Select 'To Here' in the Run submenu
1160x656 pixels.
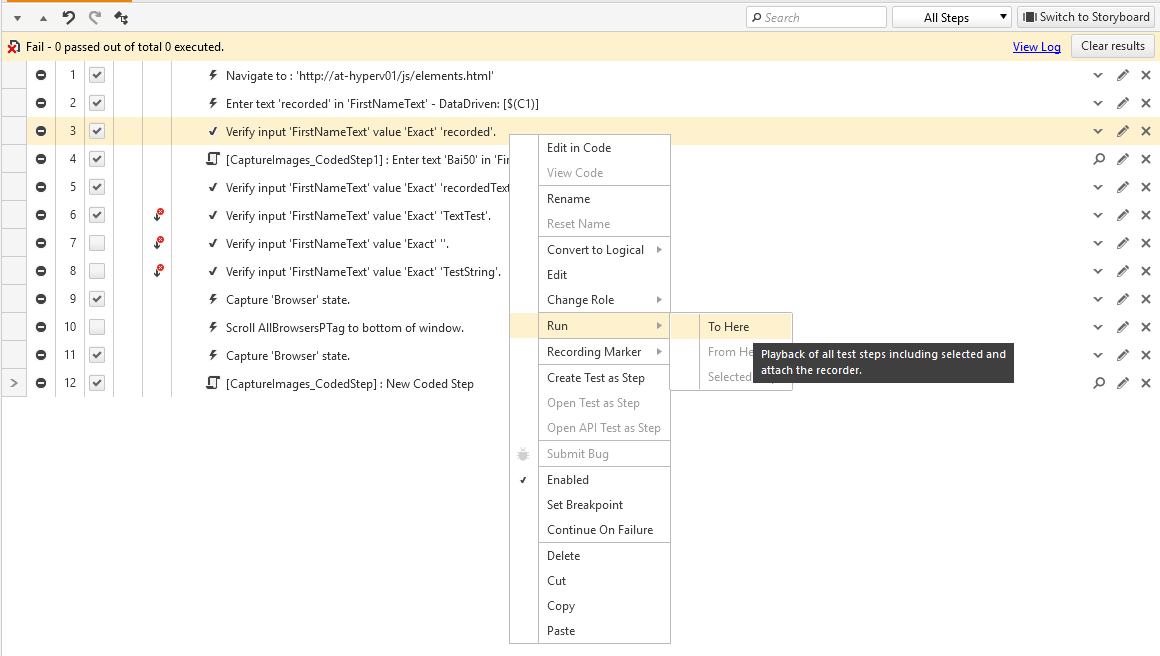pyautogui.click(x=729, y=327)
